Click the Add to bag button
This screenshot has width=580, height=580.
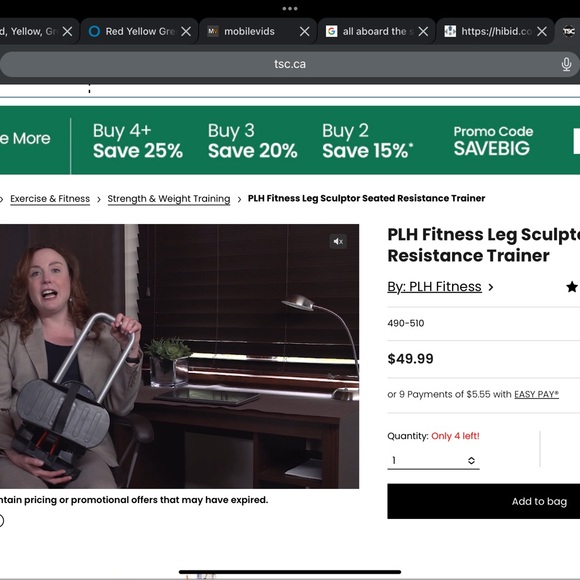483,501
